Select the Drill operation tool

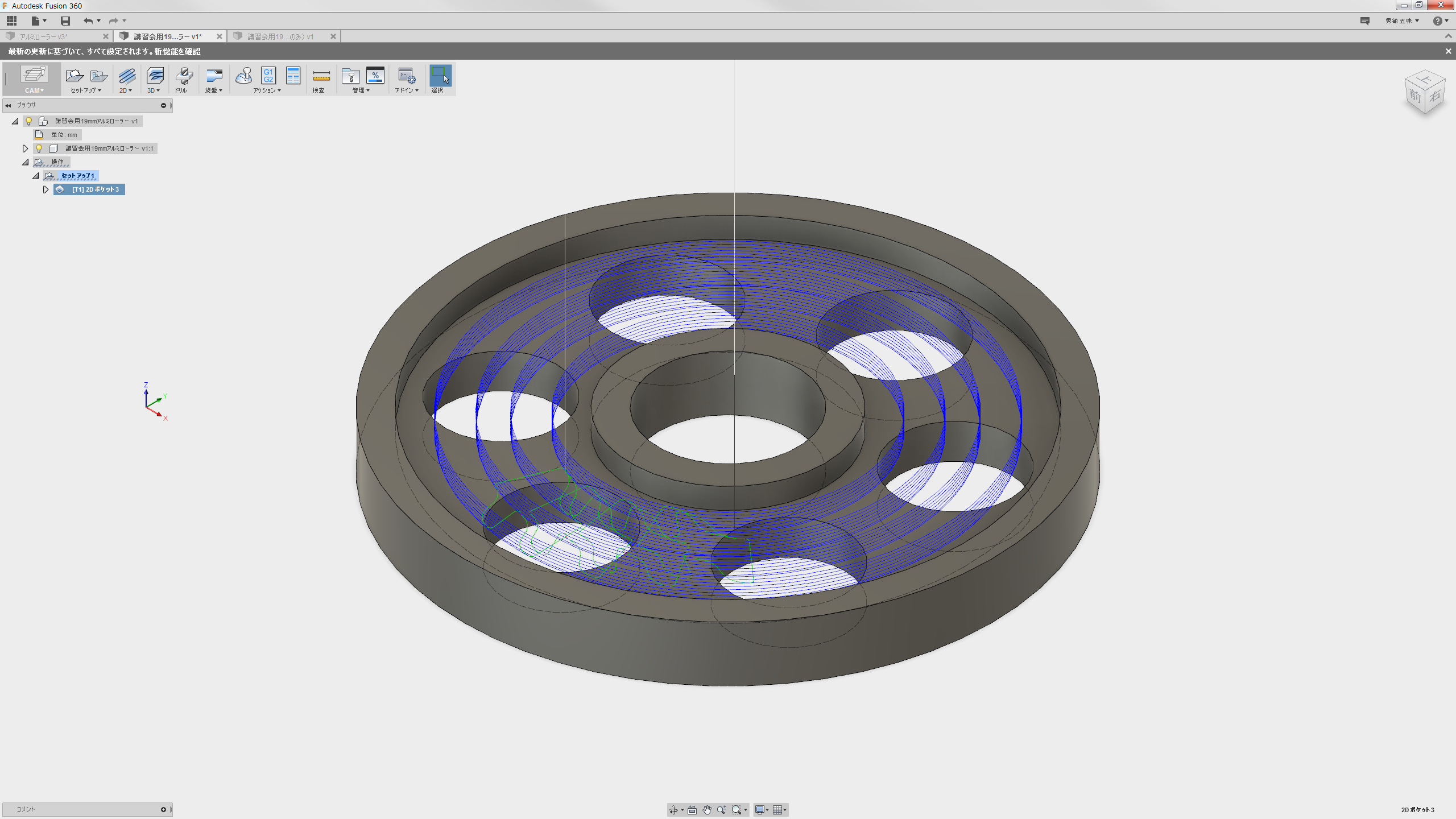183,76
